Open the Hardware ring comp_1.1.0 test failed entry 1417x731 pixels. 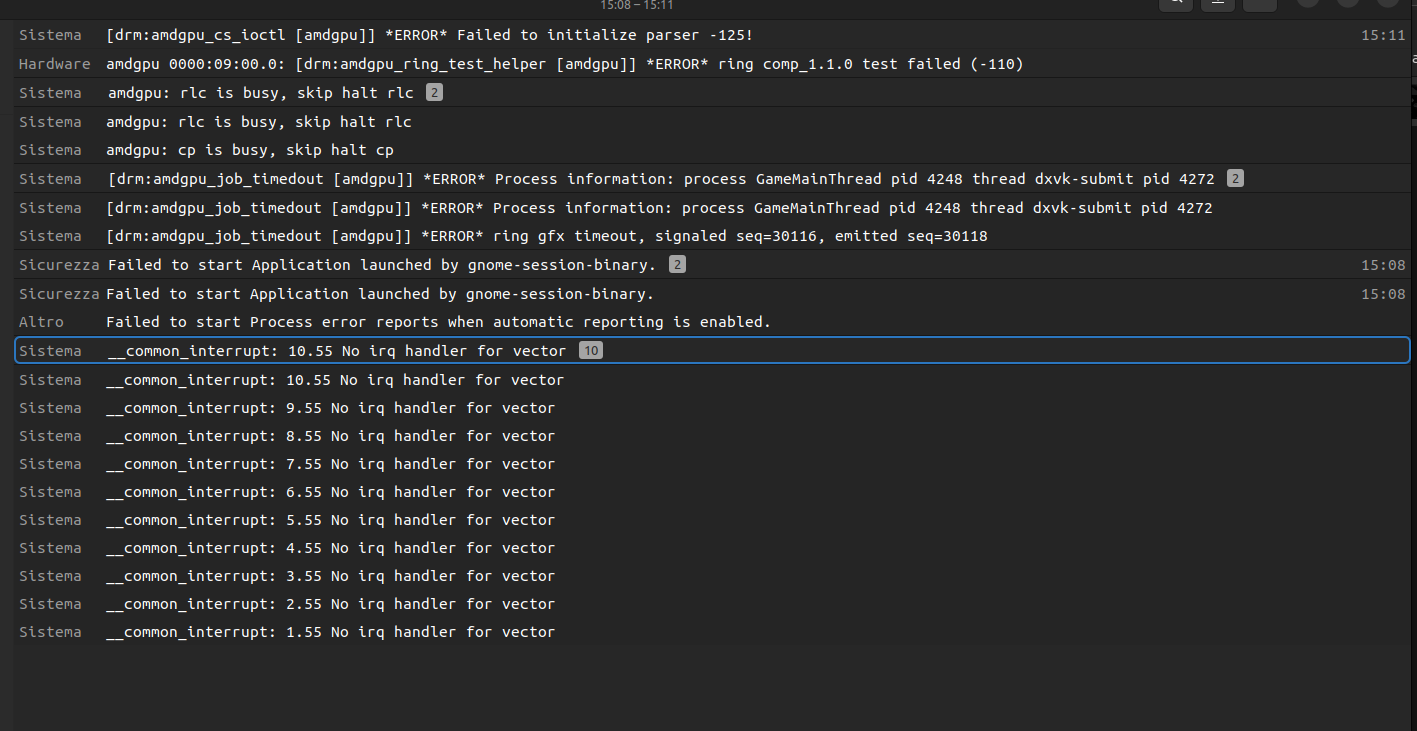[564, 64]
